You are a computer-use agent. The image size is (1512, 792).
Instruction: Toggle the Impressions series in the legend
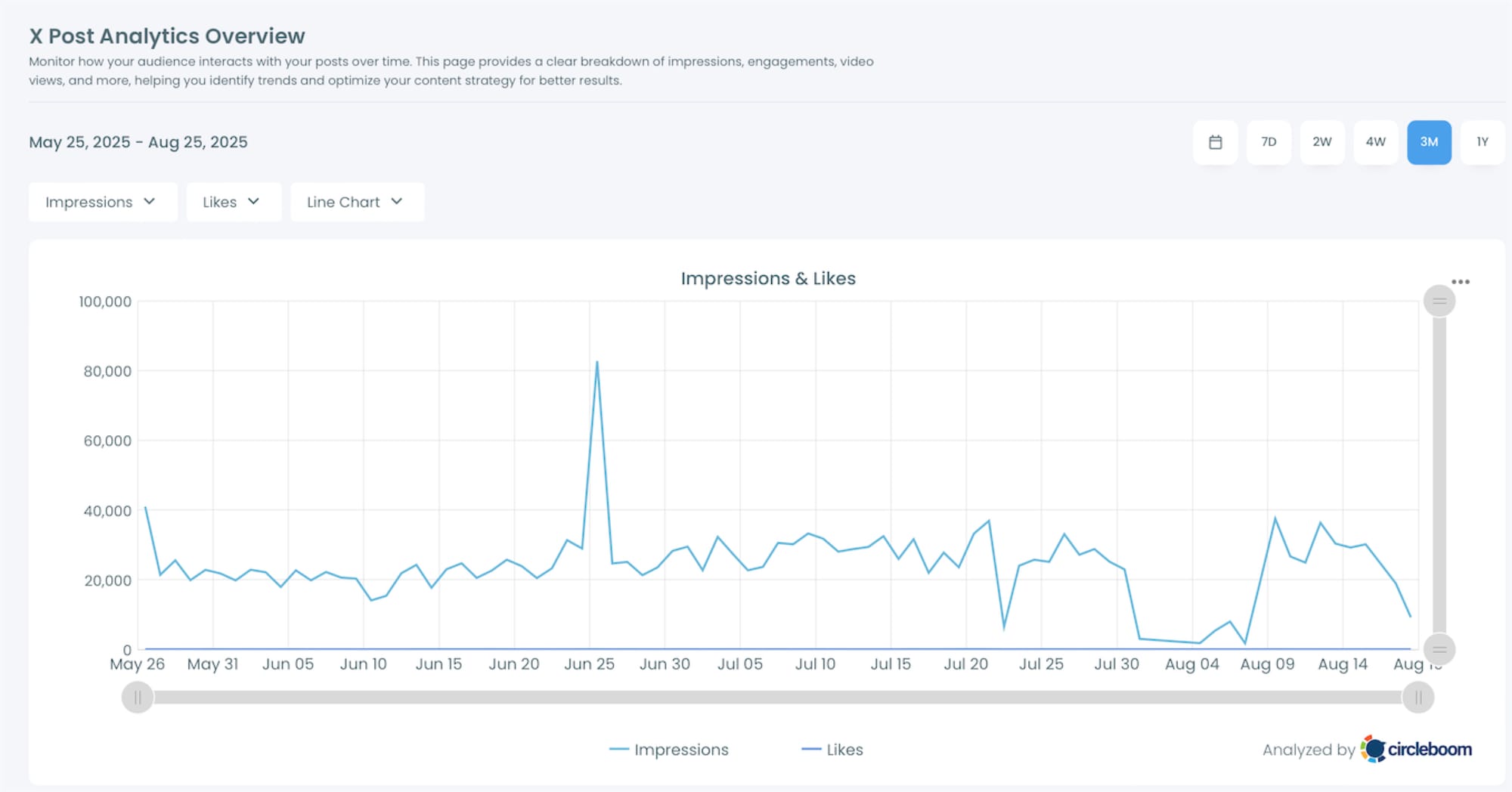point(668,749)
